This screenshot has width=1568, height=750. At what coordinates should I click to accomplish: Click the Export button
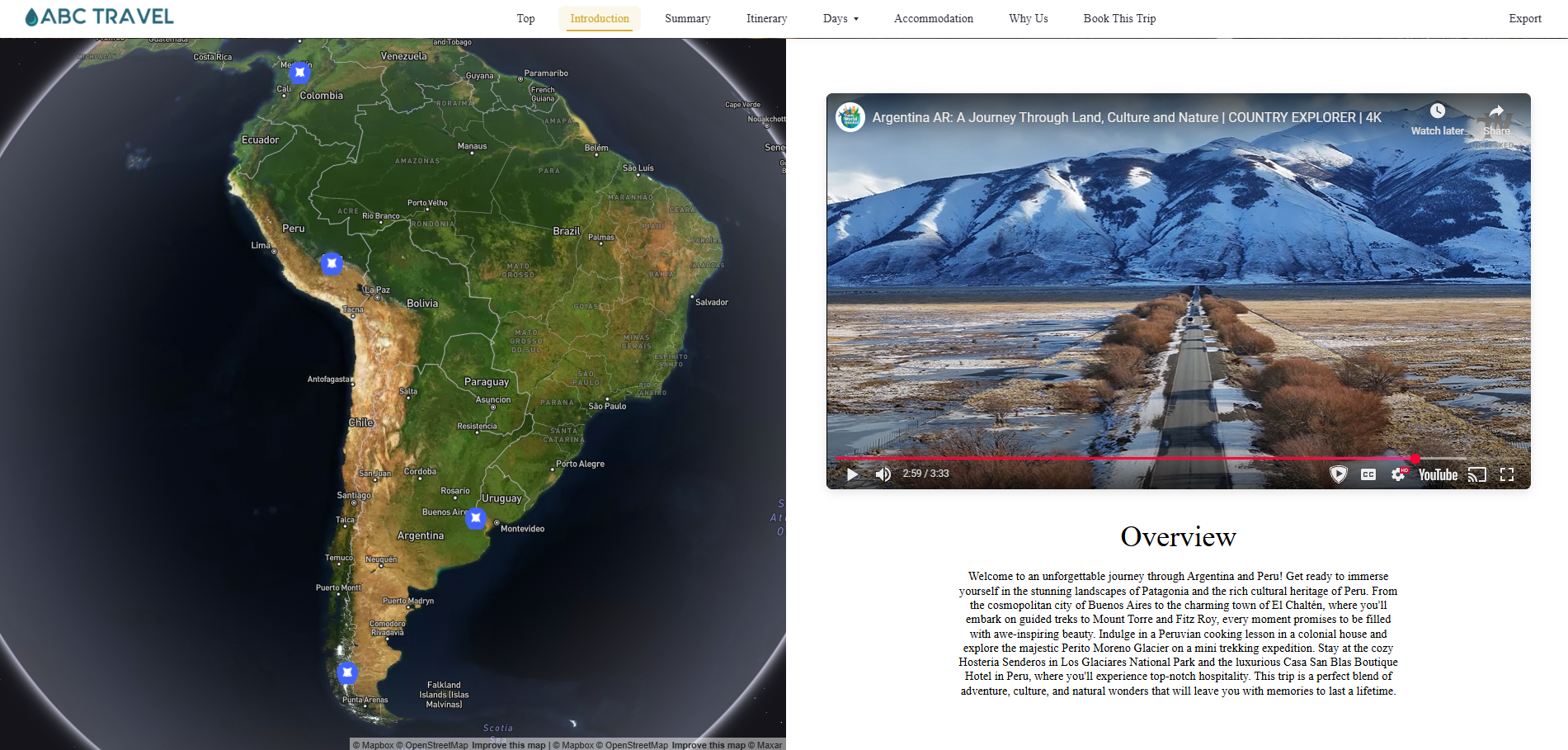click(x=1525, y=18)
